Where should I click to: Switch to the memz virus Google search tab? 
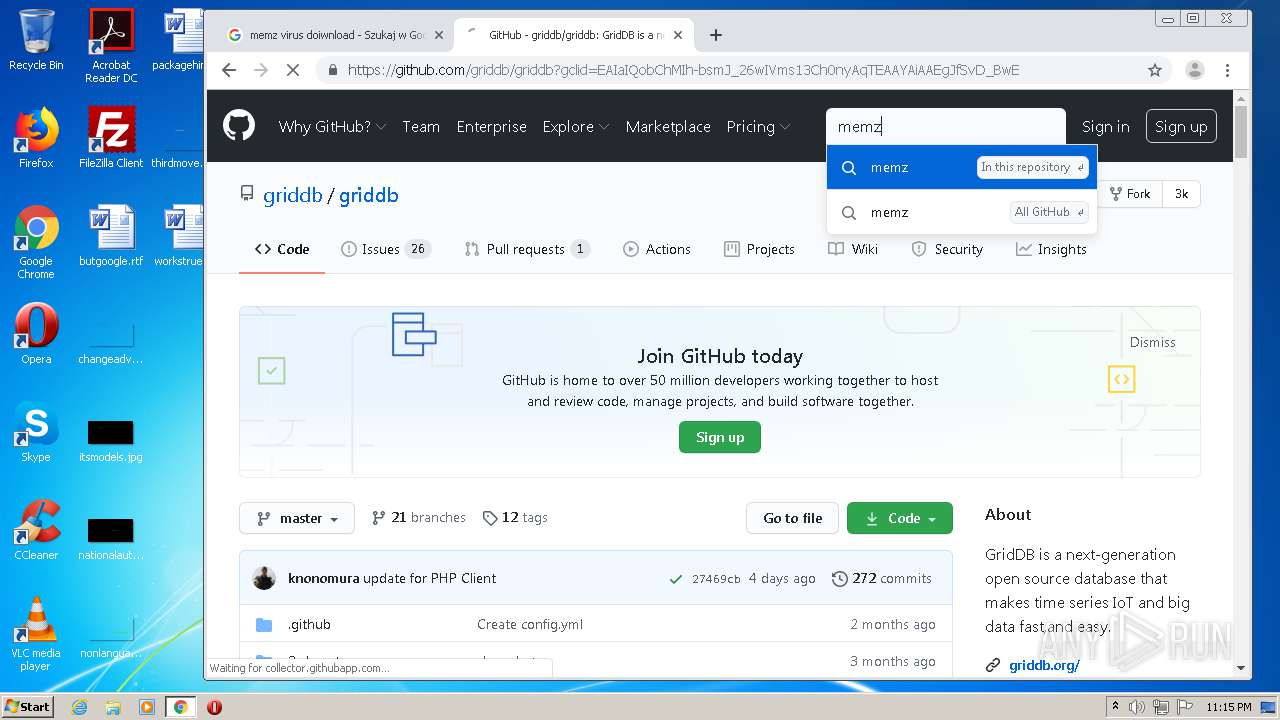338,35
